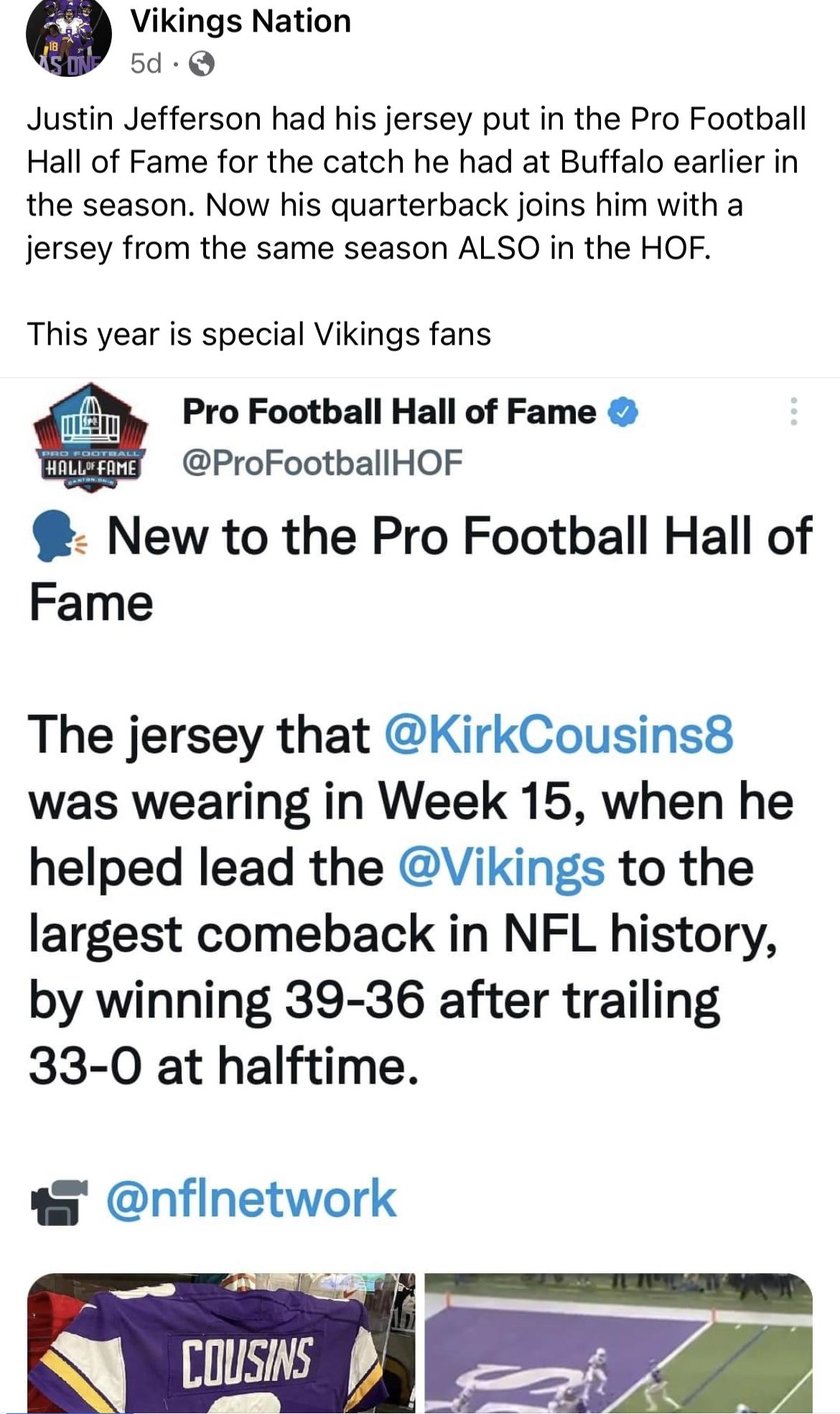Open the football field end zone thumbnail
The image size is (840, 1414).
(x=618, y=1342)
